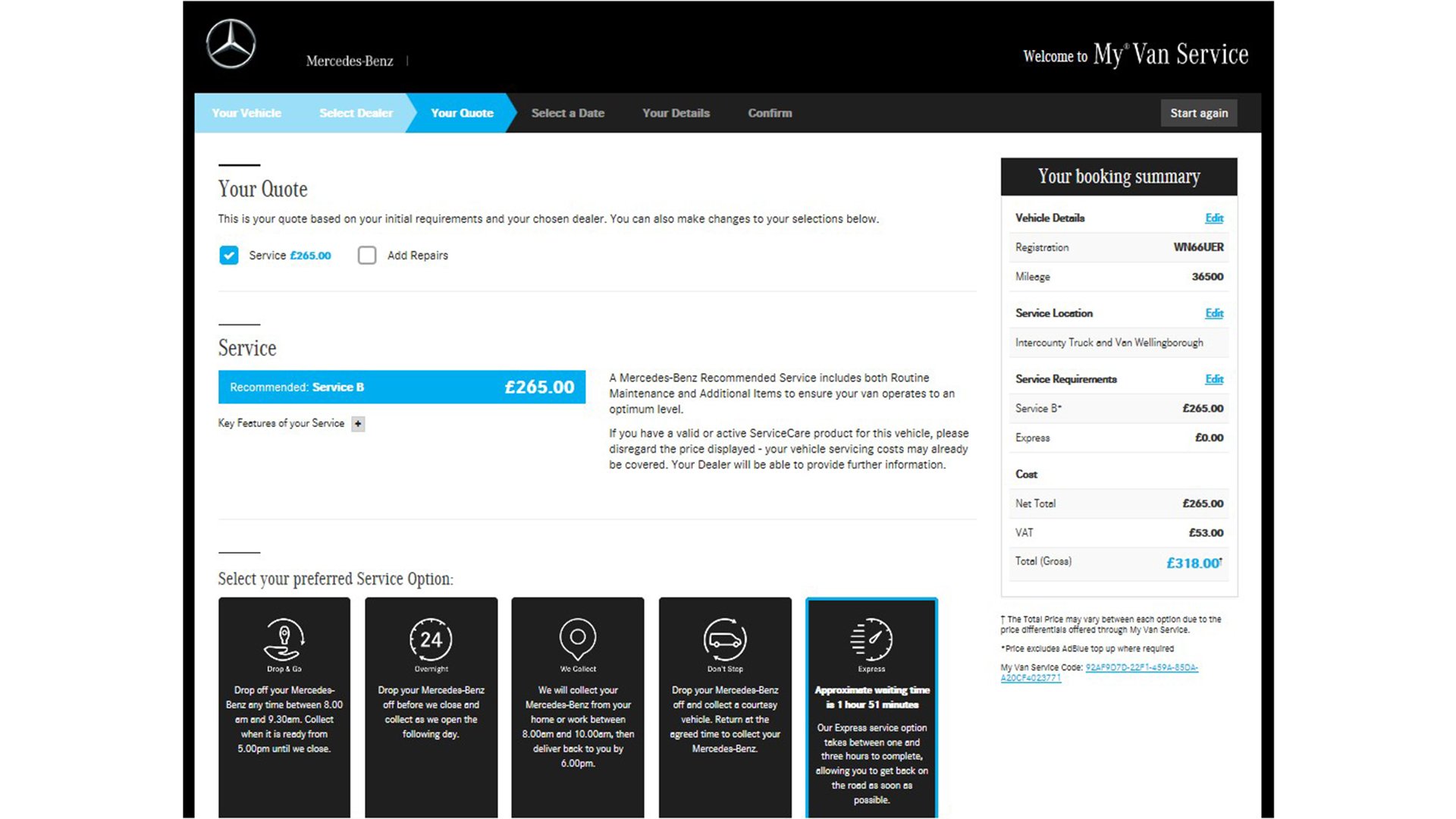Viewport: 1456px width, 819px height.
Task: Tick the Add Repairs checkbox
Action: pyautogui.click(x=367, y=256)
